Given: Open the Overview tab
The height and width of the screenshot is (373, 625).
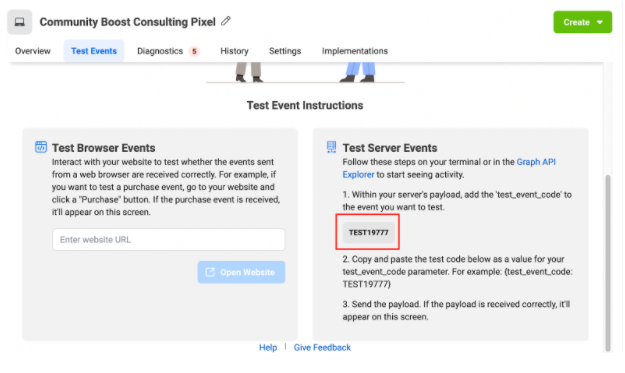Looking at the screenshot, I should 33,51.
